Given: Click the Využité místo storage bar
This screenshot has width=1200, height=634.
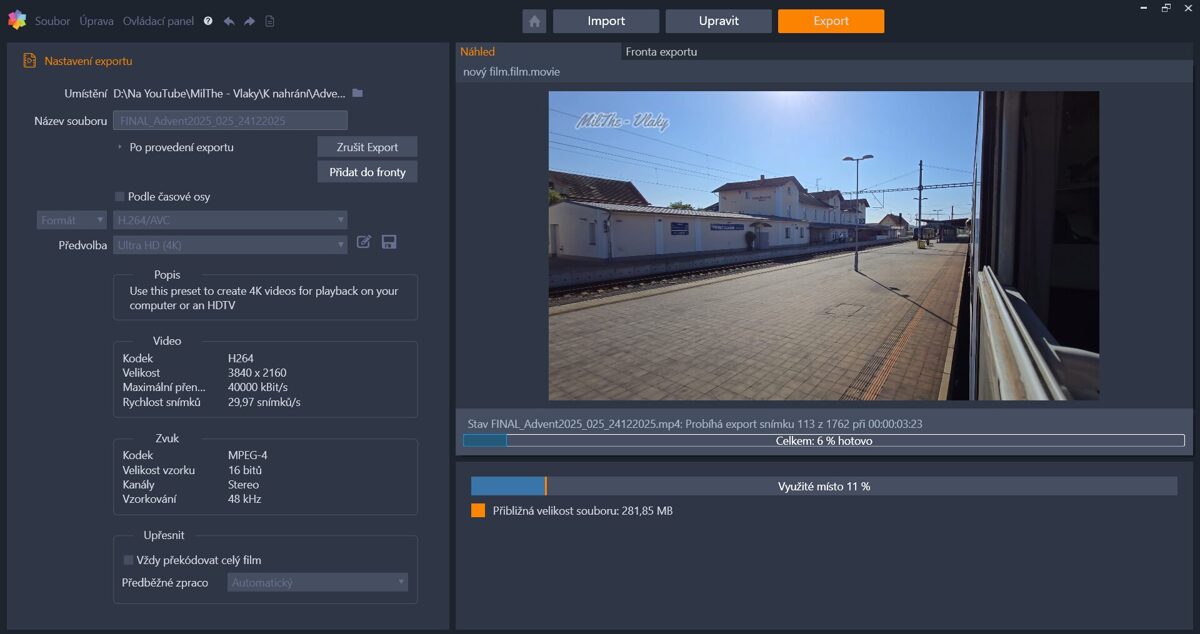Looking at the screenshot, I should [x=823, y=486].
